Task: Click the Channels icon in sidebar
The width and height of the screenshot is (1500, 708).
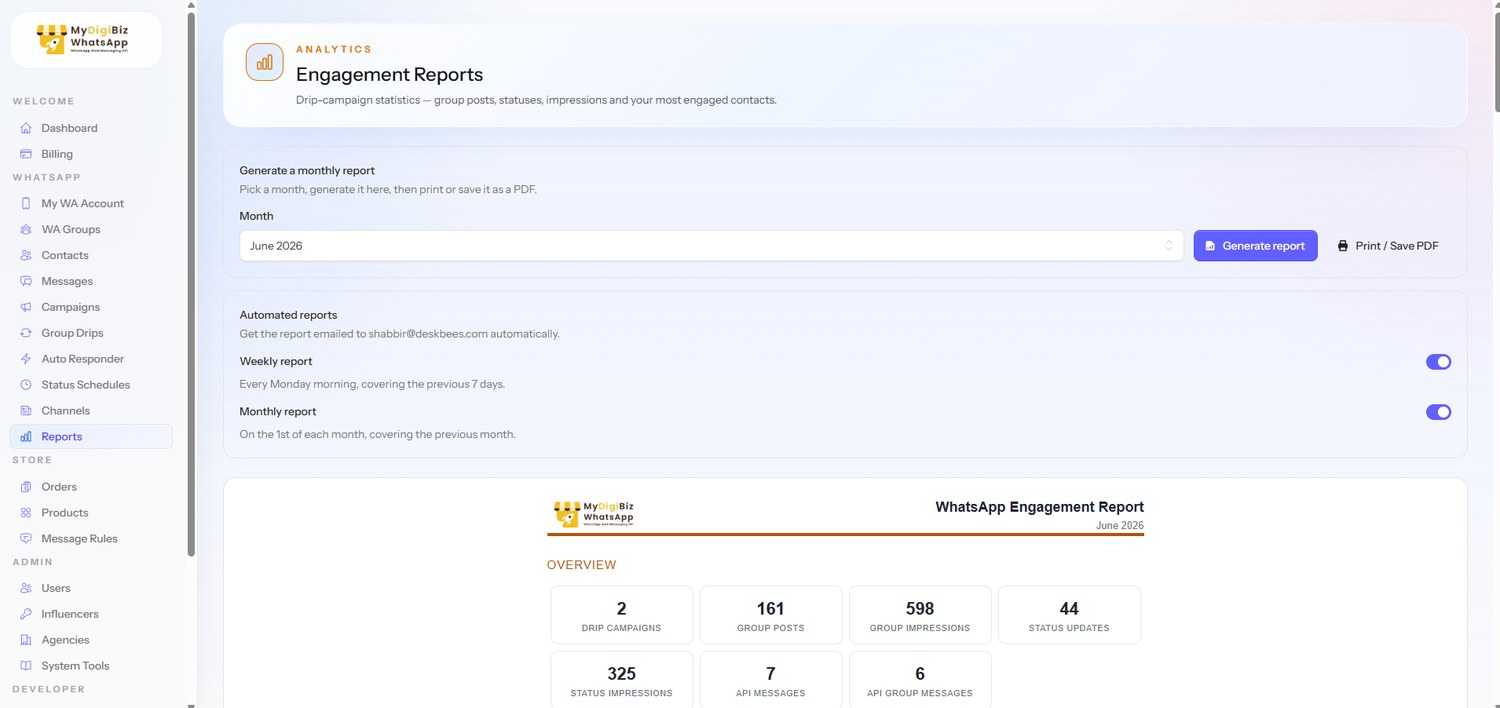Action: click(26, 411)
